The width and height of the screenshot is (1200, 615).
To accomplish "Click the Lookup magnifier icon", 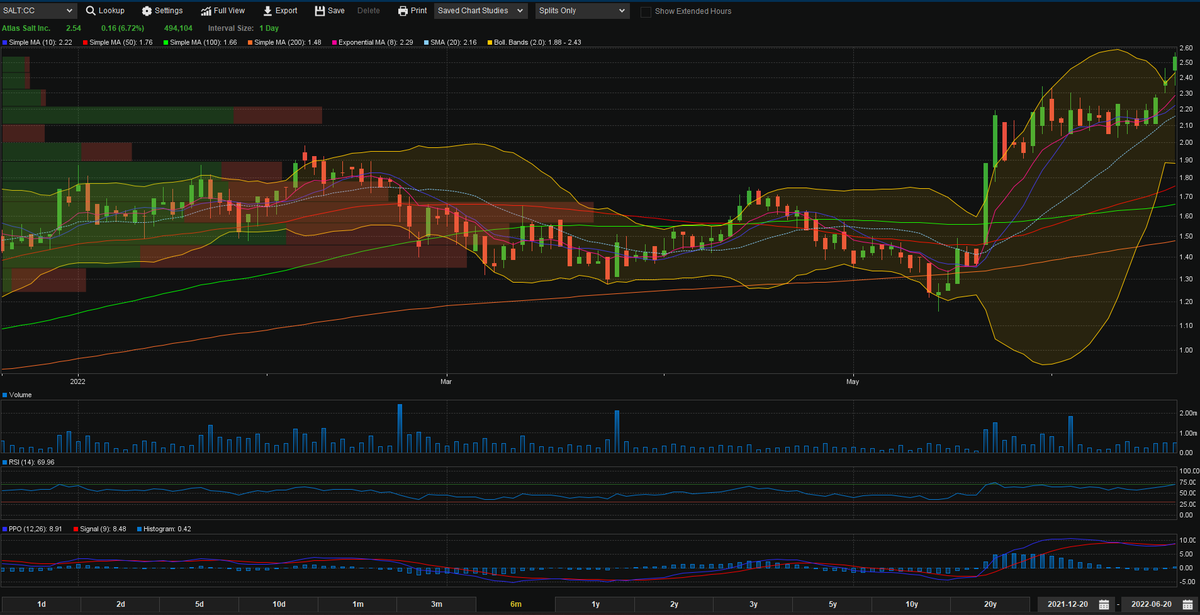I will [x=91, y=11].
